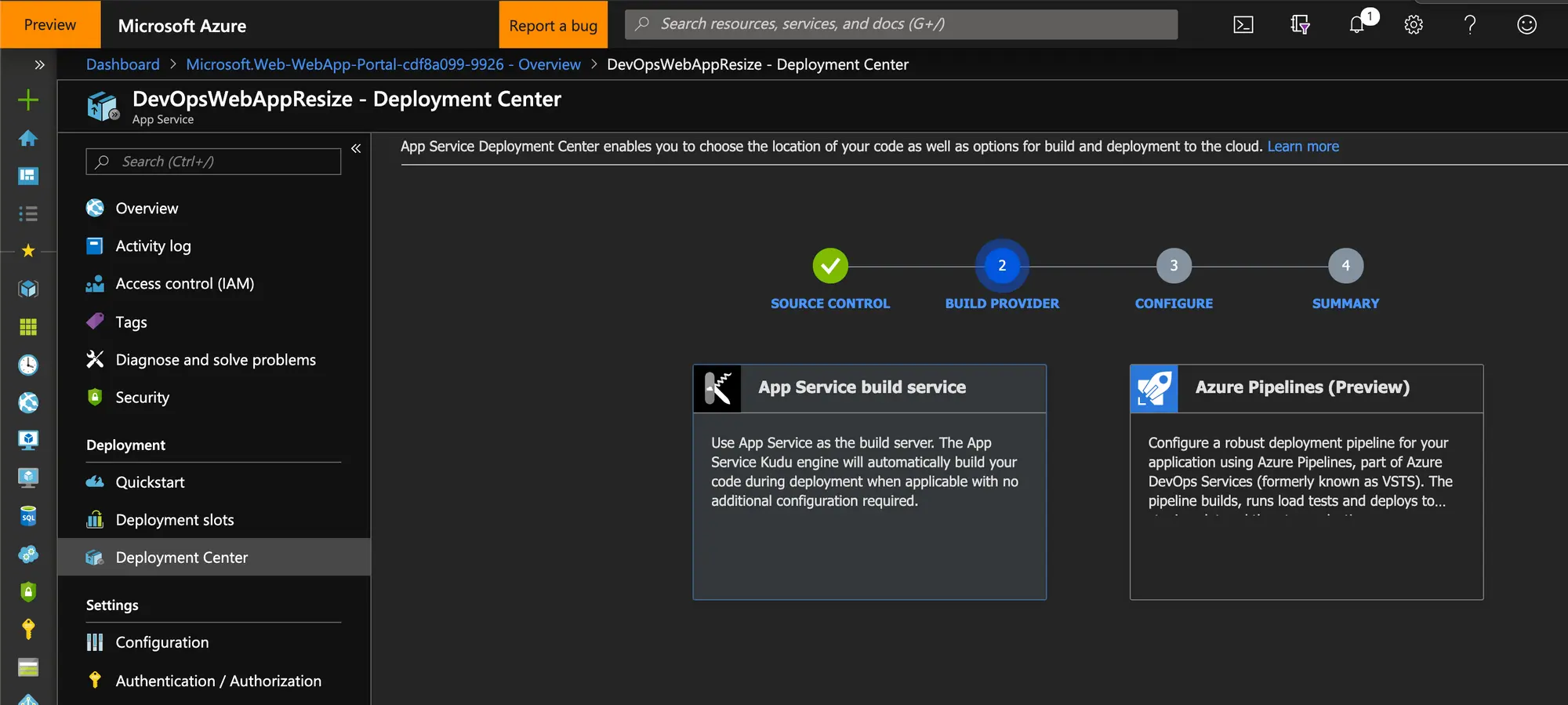Open SQL databases icon in sidebar
The width and height of the screenshot is (1568, 705).
pos(28,516)
